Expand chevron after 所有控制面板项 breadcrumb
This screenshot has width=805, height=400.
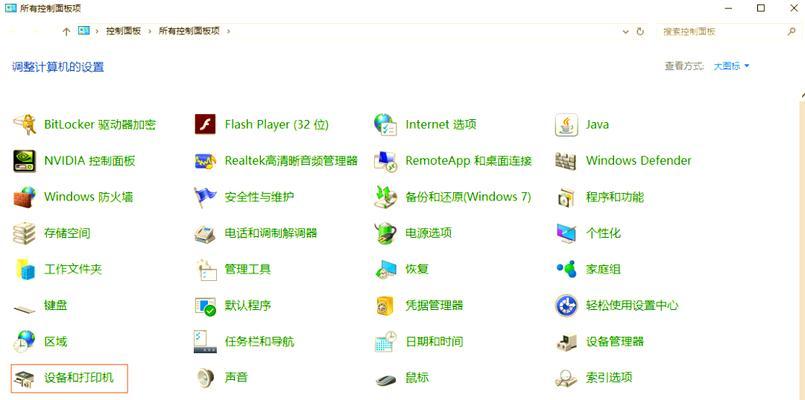228,31
